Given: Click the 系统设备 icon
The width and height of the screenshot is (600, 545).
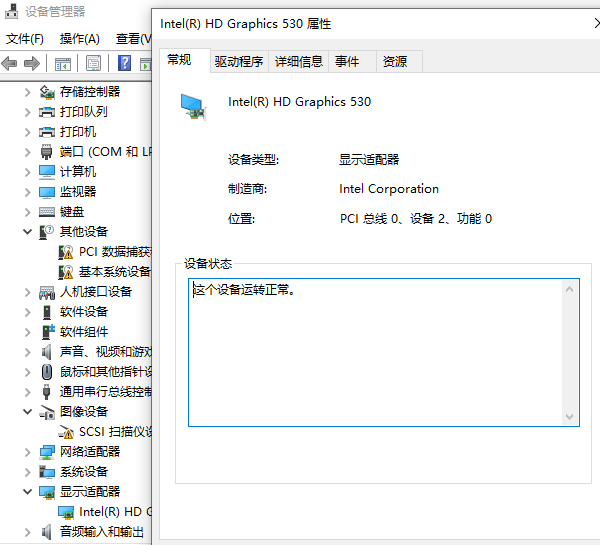Looking at the screenshot, I should tap(47, 472).
